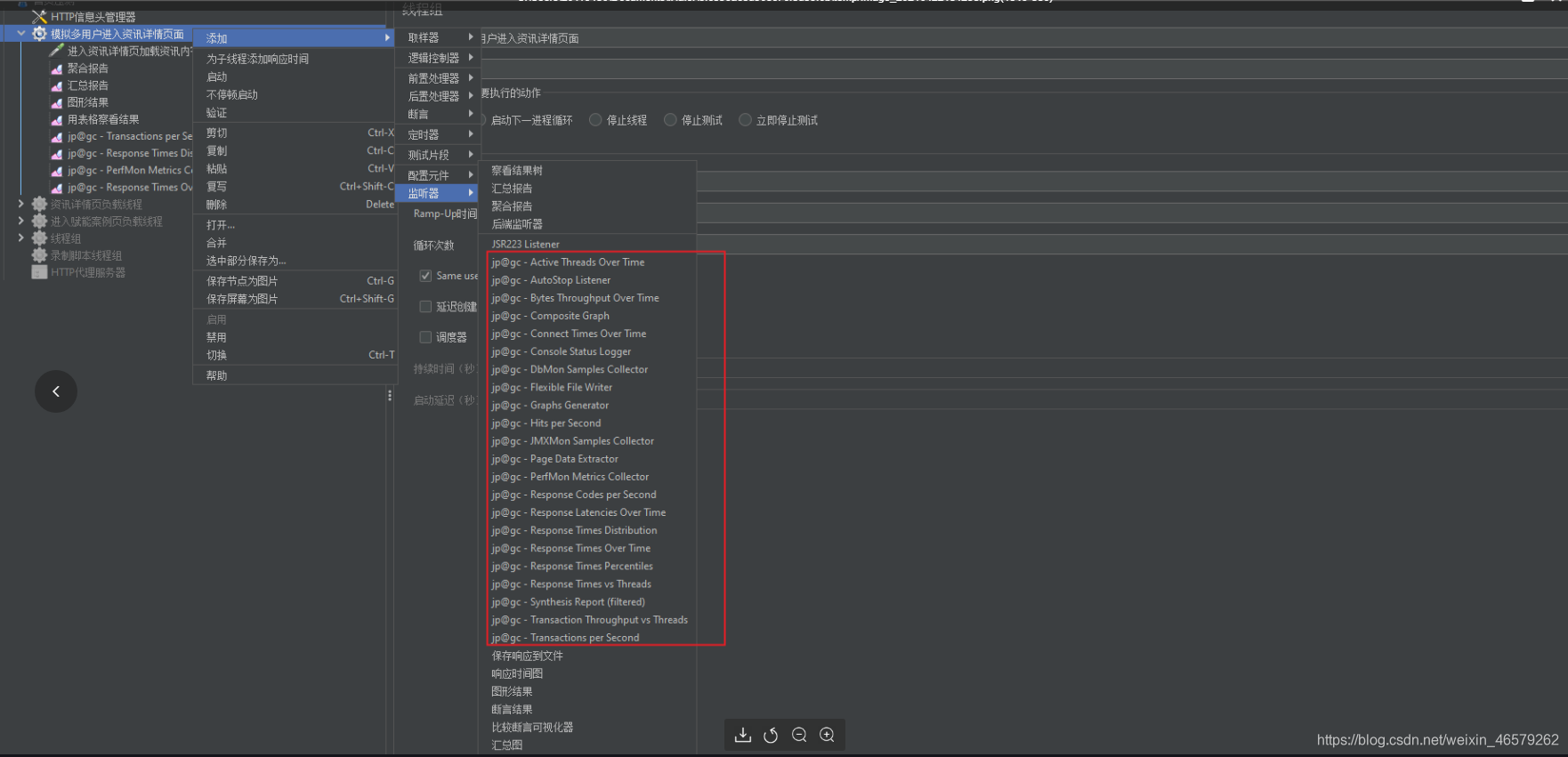This screenshot has height=757, width=1568.
Task: Open the 配置元件 submenu
Action: 440,175
